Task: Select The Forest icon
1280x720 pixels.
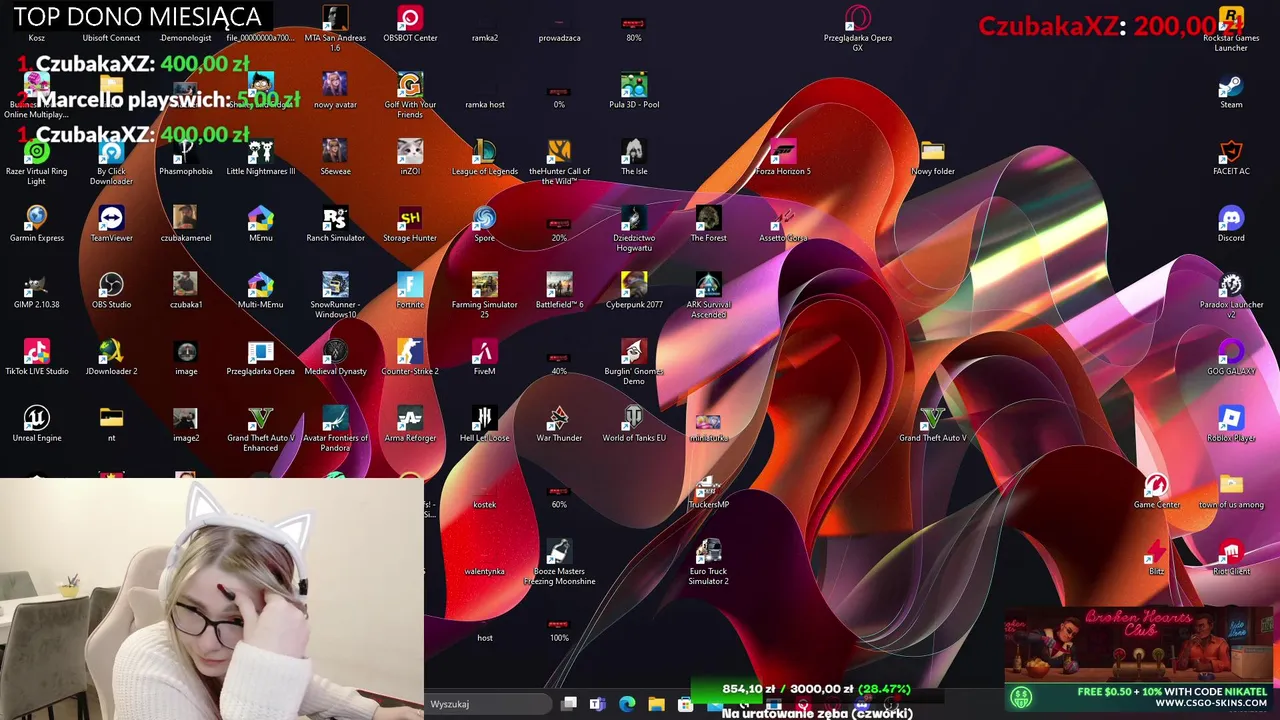Action: (x=708, y=219)
